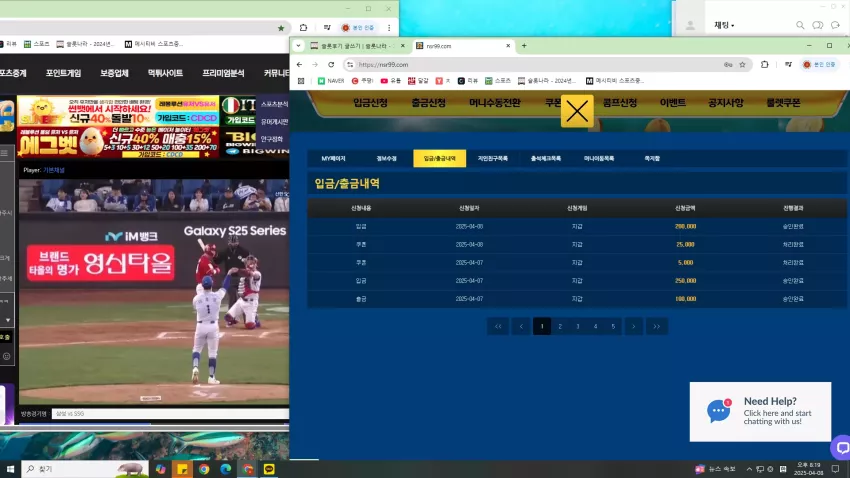The width and height of the screenshot is (850, 478).
Task: Expand the 채팅 dropdown in the chat window
Action: click(x=724, y=25)
